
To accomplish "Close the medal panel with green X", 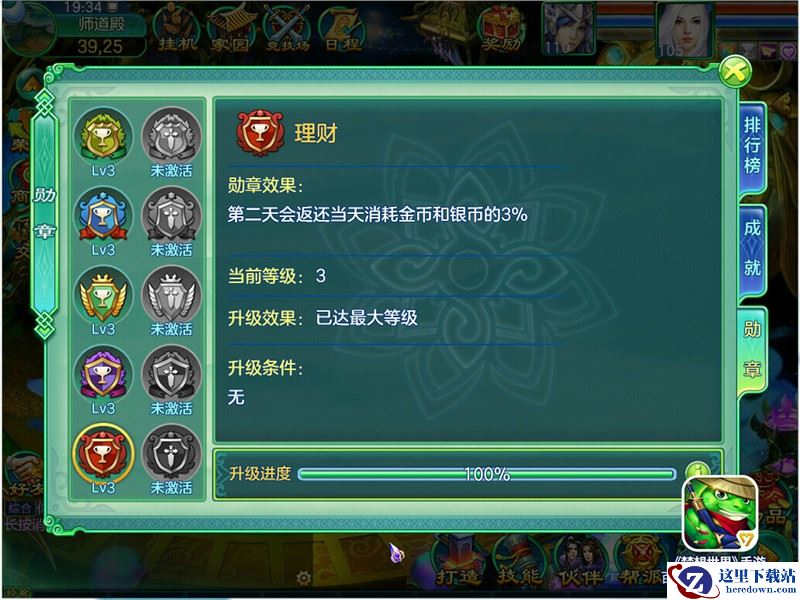I will [735, 72].
